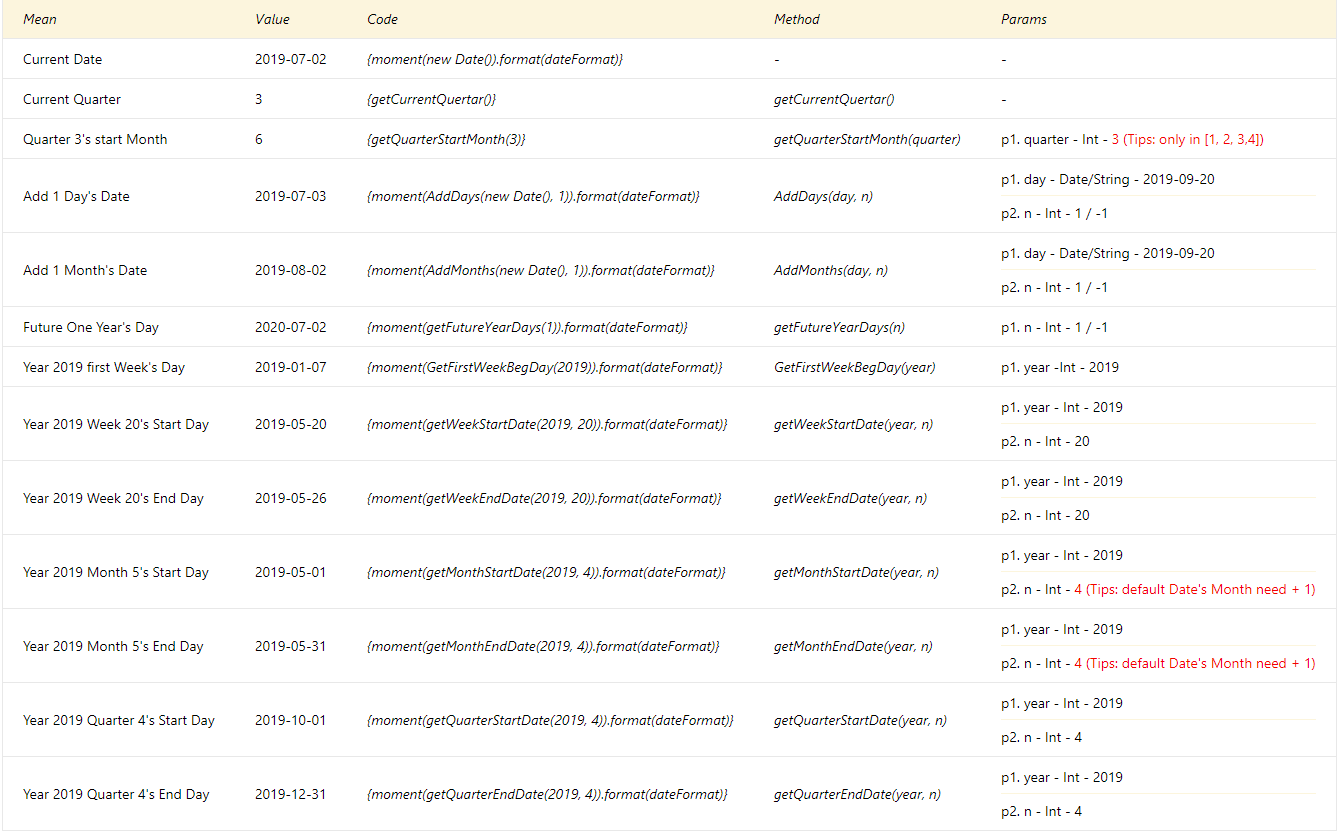The height and width of the screenshot is (832, 1344).
Task: Click the method "getQuarterStartMonth(quarter)"
Action: [x=867, y=139]
